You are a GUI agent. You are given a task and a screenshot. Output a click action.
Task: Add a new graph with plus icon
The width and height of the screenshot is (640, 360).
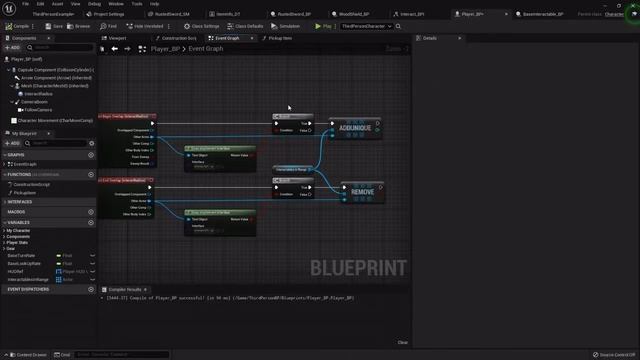[91, 155]
